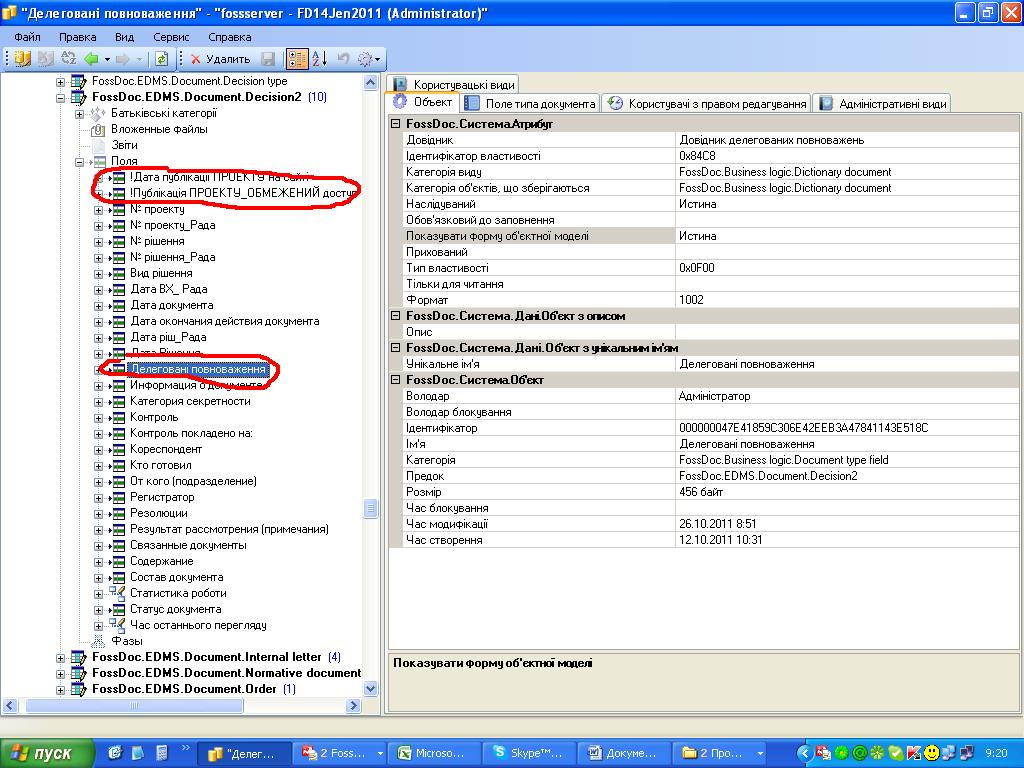Viewport: 1024px width, 768px height.
Task: Click the yellow smiley tray icon
Action: [931, 753]
